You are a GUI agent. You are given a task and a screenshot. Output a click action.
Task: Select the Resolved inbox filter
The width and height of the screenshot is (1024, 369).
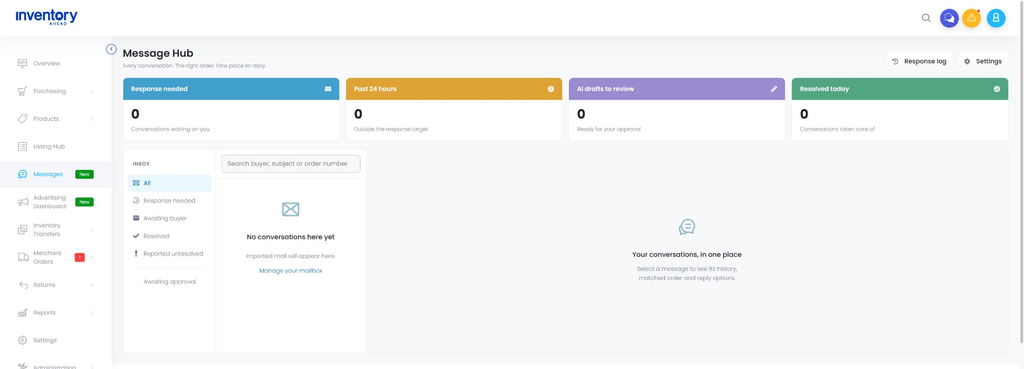point(170,236)
